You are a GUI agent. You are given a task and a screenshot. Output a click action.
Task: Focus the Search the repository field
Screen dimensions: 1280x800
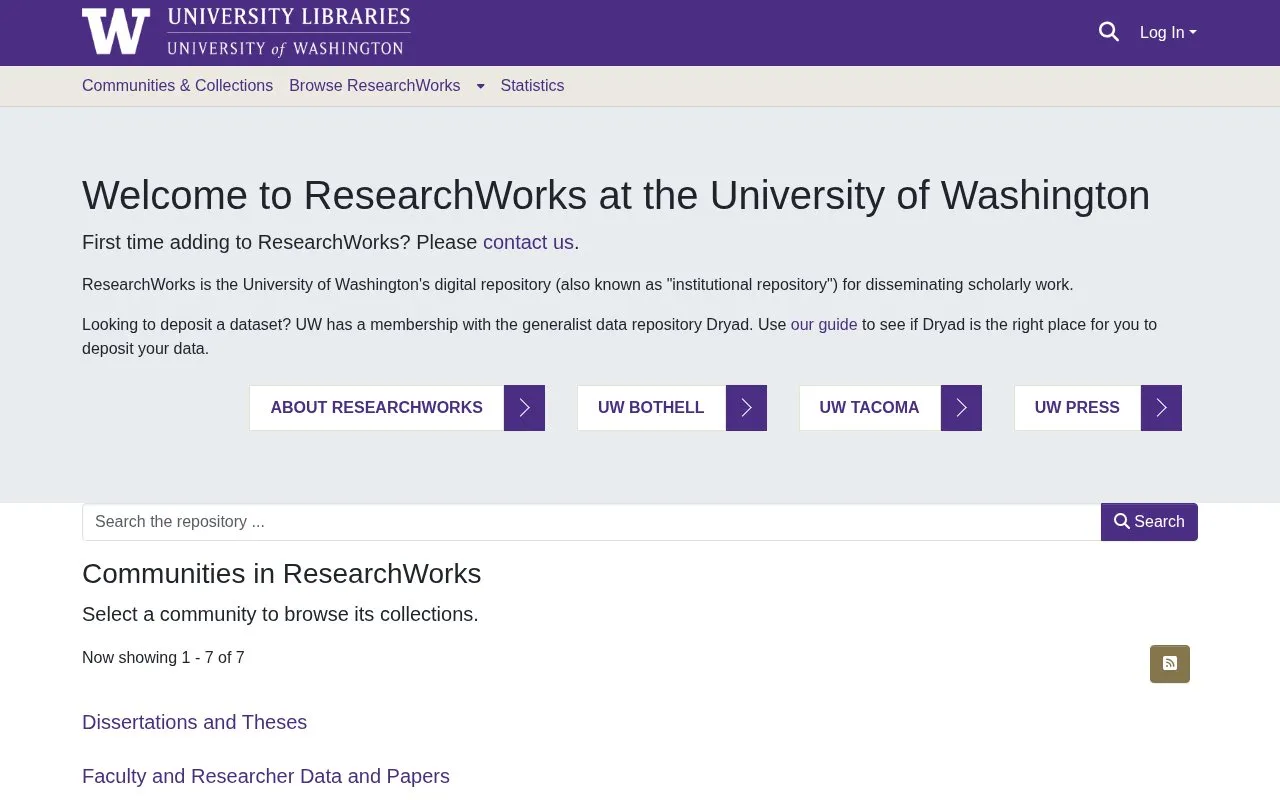(591, 522)
